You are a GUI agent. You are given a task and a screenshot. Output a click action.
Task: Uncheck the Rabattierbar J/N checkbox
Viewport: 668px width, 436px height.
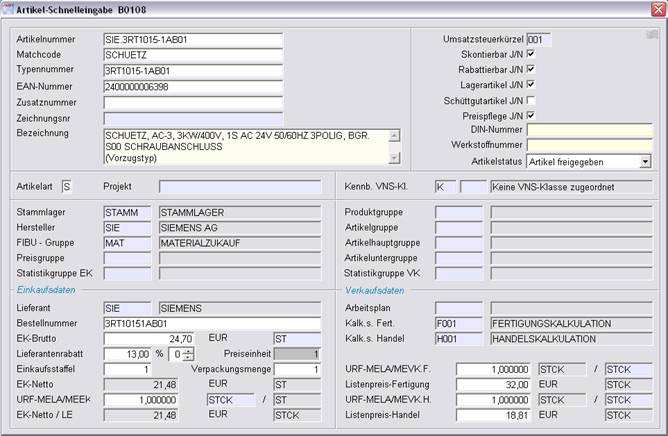531,69
